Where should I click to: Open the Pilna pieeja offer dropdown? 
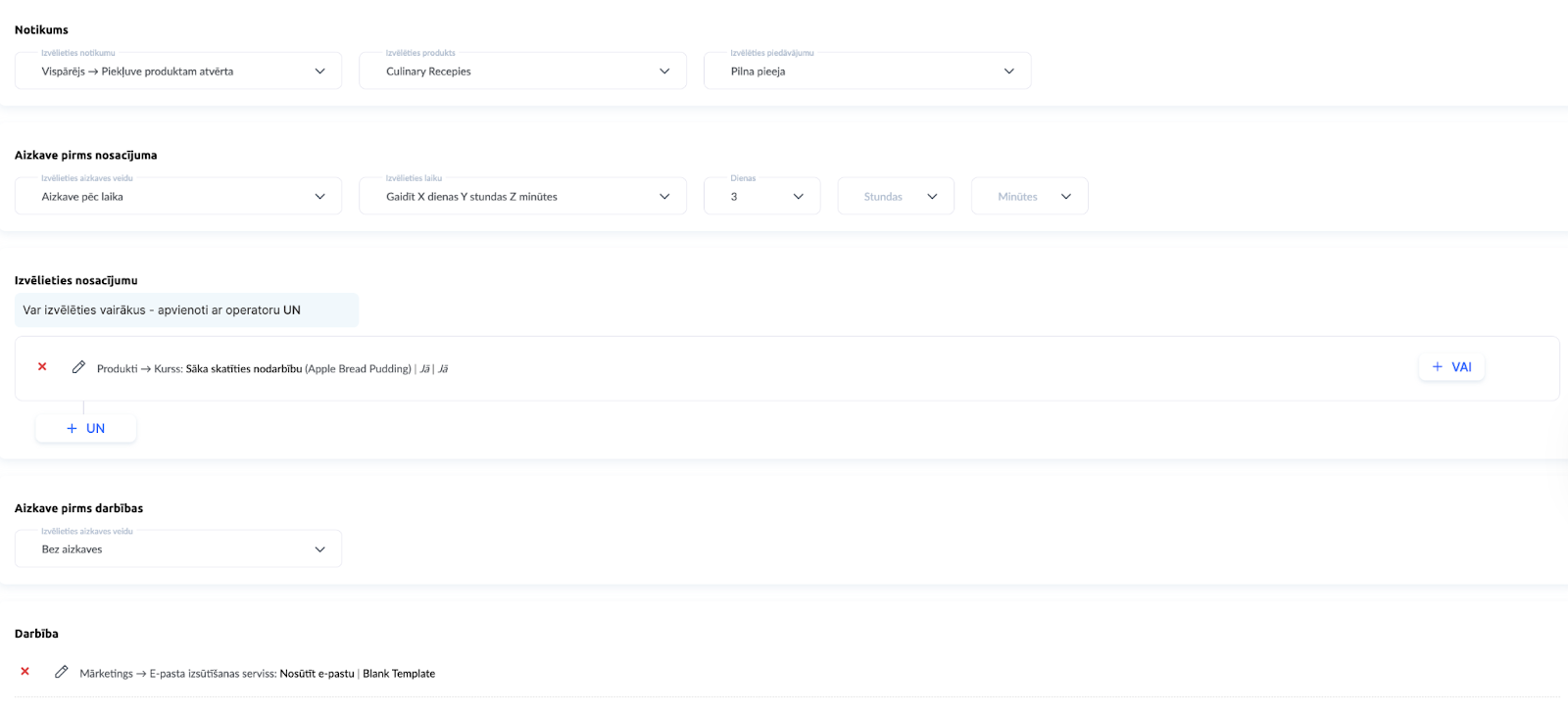point(866,71)
